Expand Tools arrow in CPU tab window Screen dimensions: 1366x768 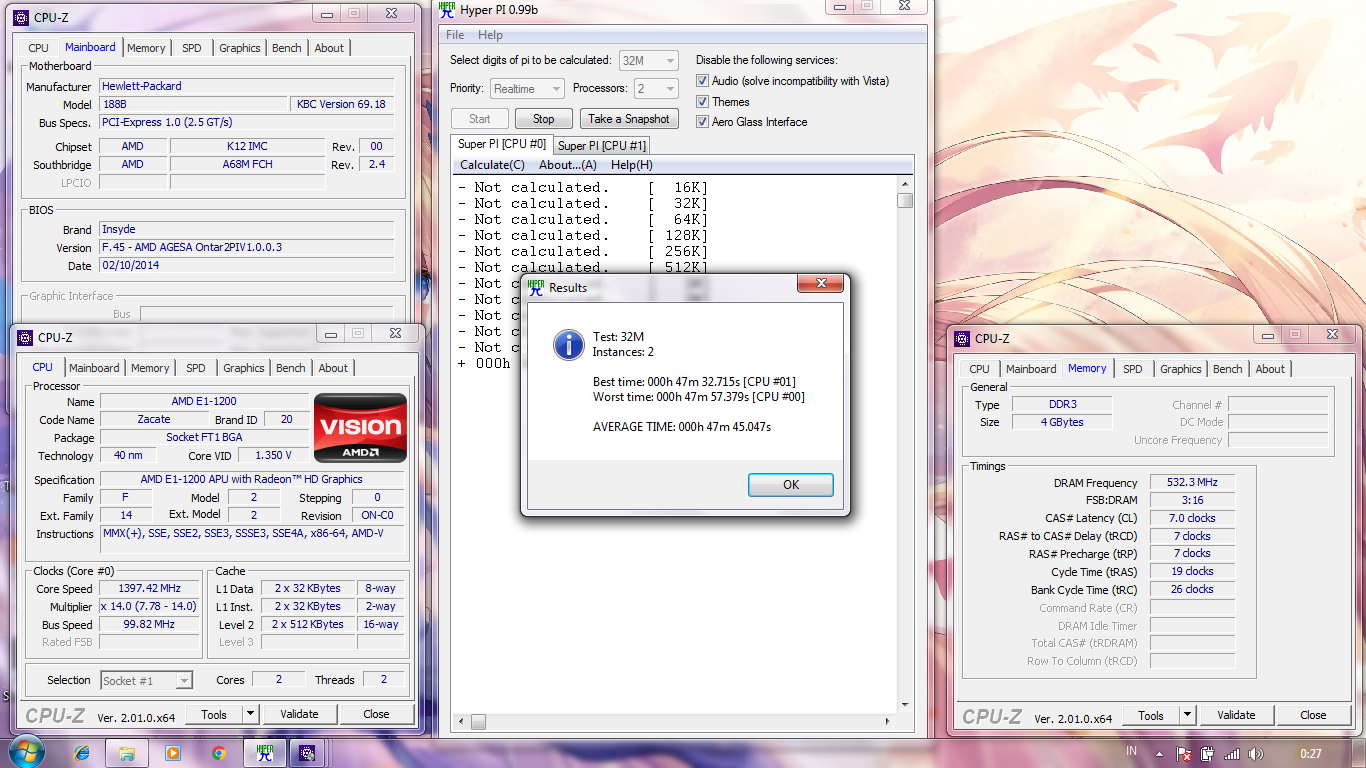tap(250, 714)
